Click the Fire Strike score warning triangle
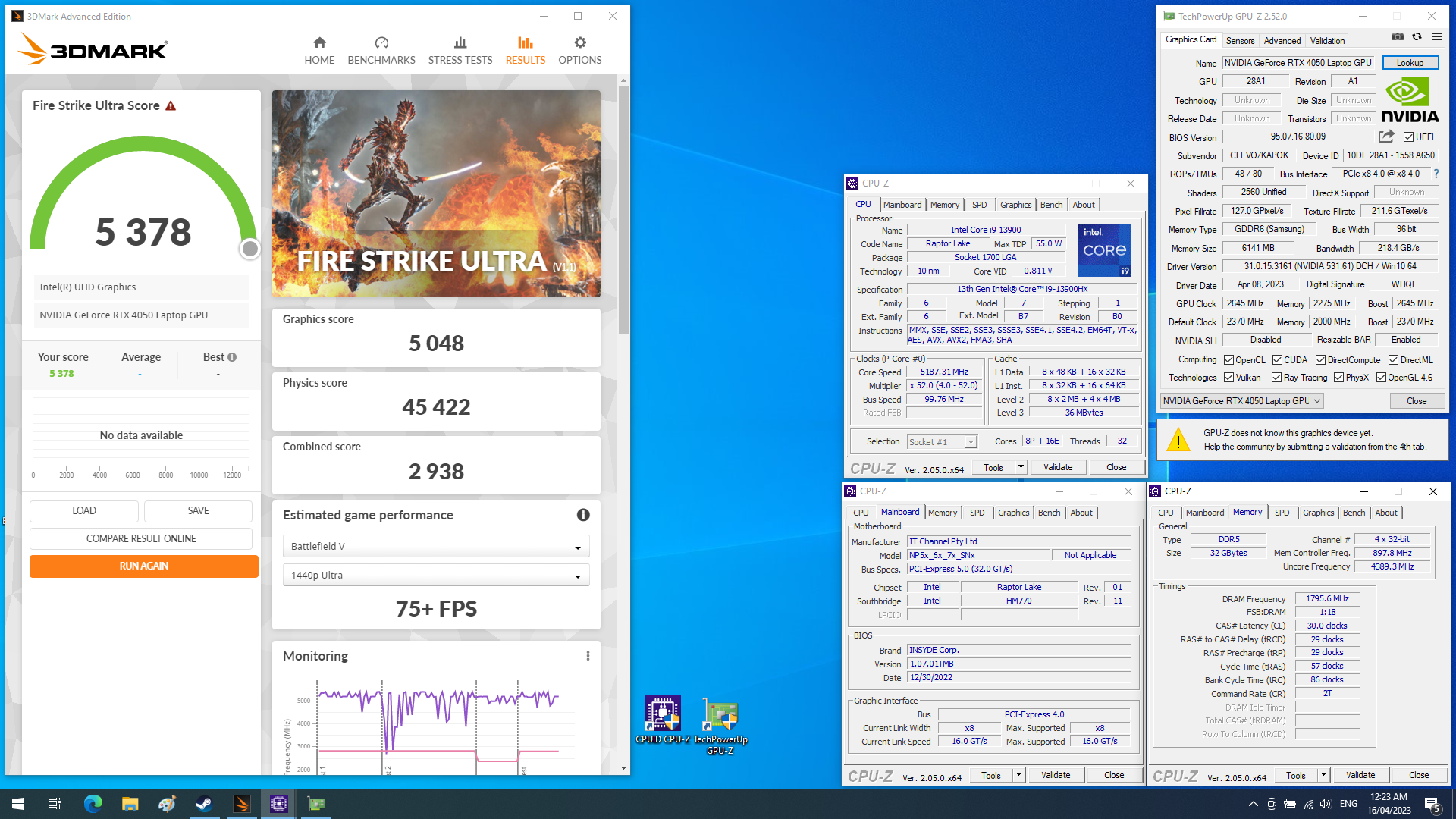 [171, 105]
